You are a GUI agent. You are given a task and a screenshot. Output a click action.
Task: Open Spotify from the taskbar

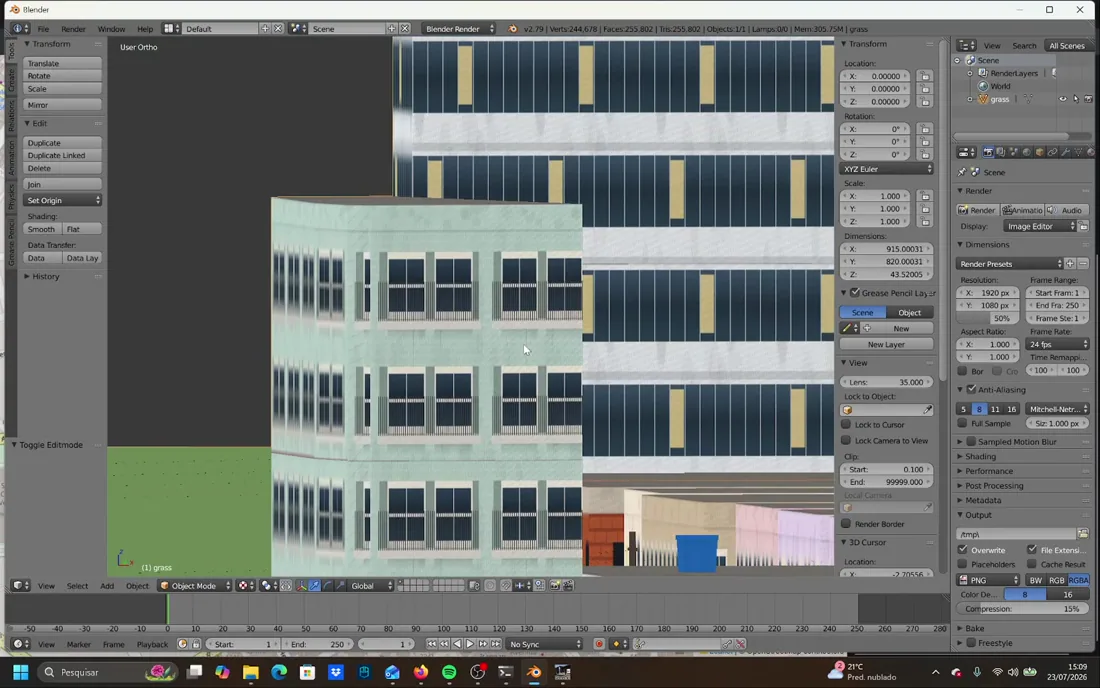pos(449,672)
